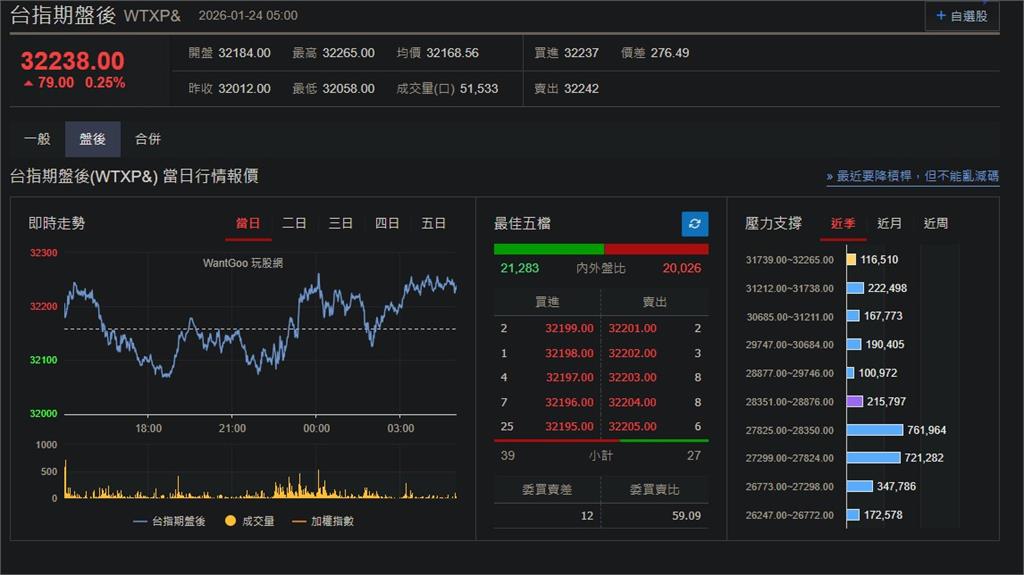1024x575 pixels.
Task: Click the yellow 成交量 legend dot
Action: tap(230, 521)
